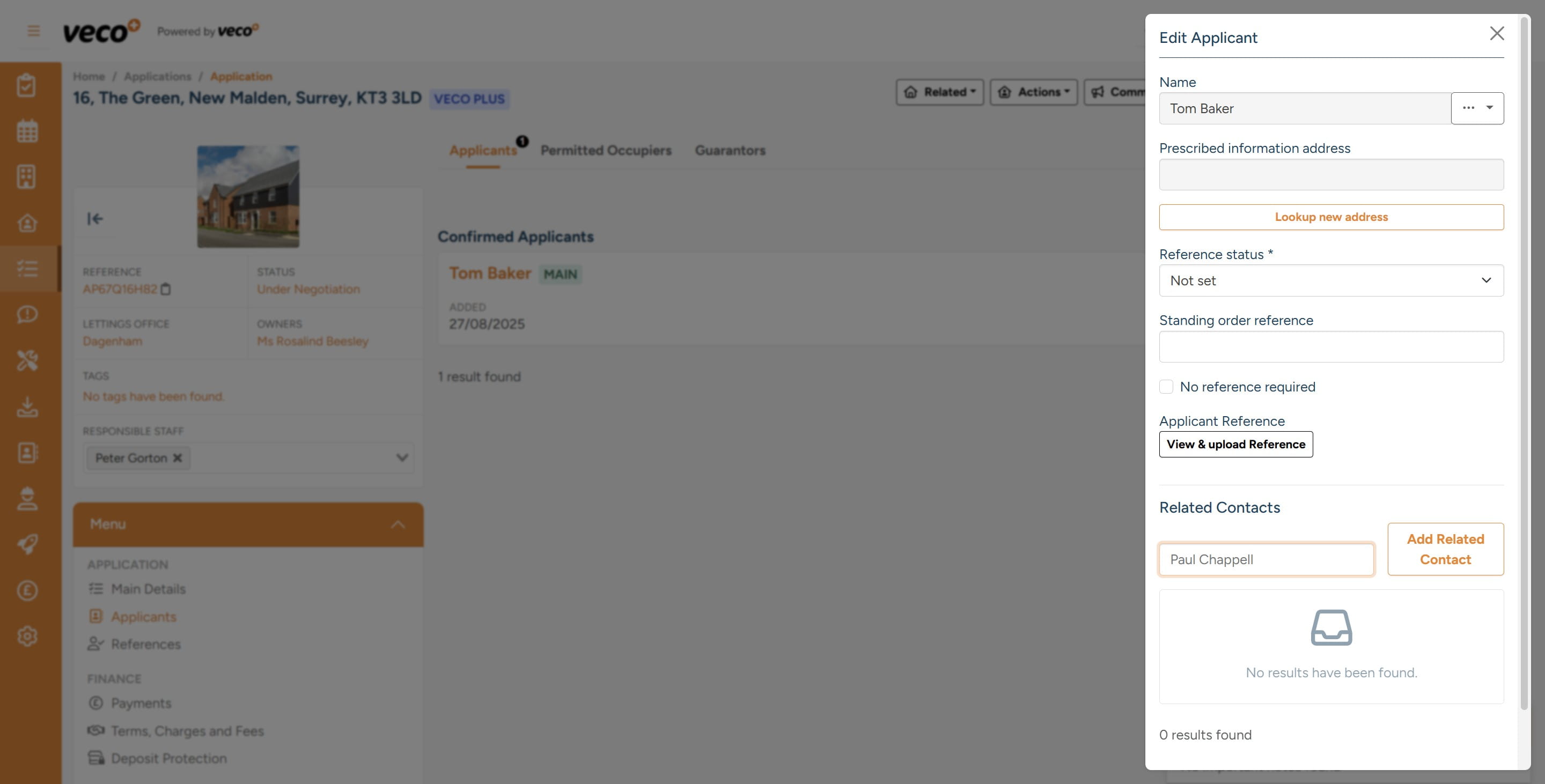Open the complaints speech bubble section
This screenshot has height=784, width=1545.
(27, 314)
